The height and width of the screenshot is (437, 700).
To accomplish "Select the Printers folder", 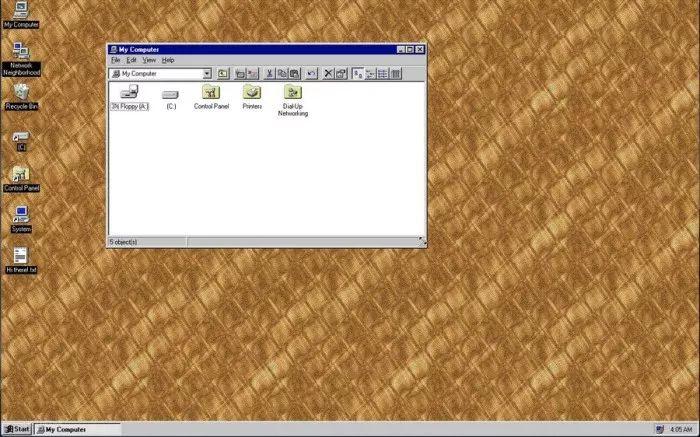I will click(252, 97).
